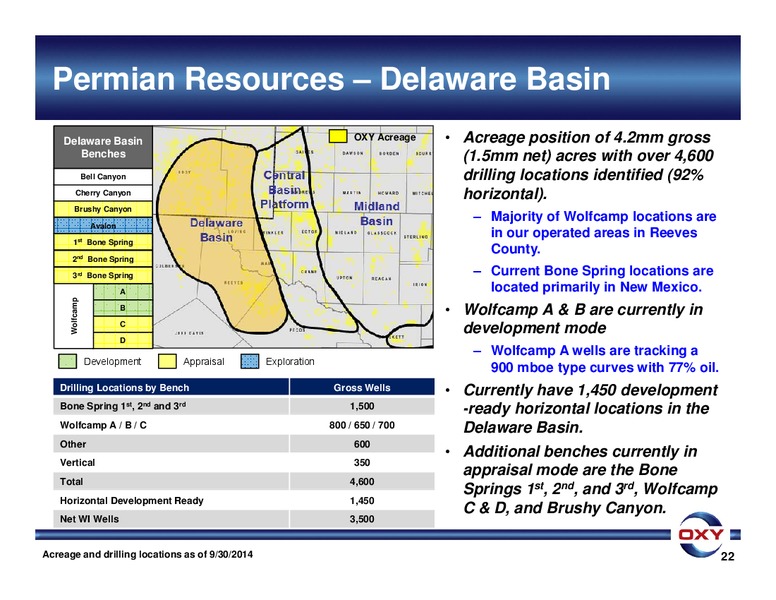Select the 'Cherry Canyon' bench row
This screenshot has height=600, width=776.
tap(103, 193)
